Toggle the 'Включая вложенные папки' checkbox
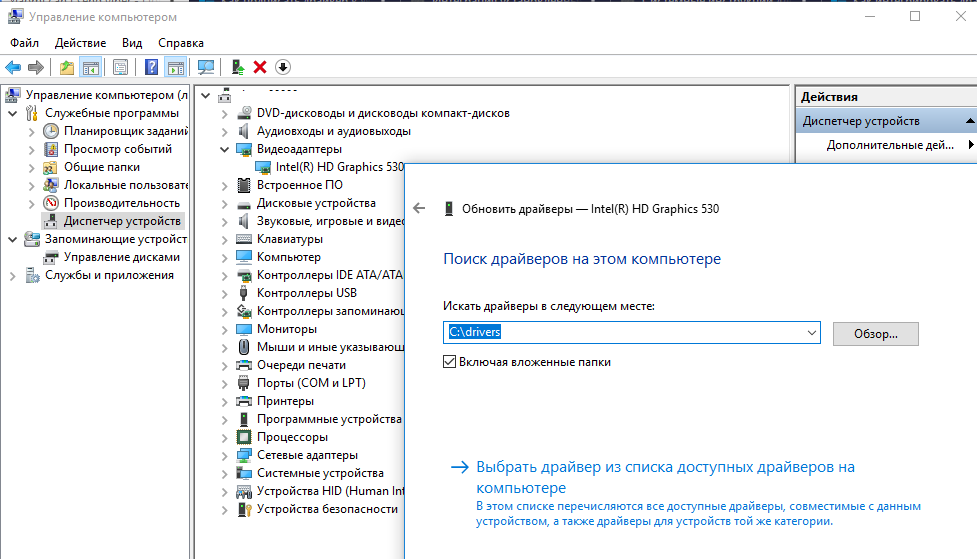The width and height of the screenshot is (977, 559). tap(450, 362)
